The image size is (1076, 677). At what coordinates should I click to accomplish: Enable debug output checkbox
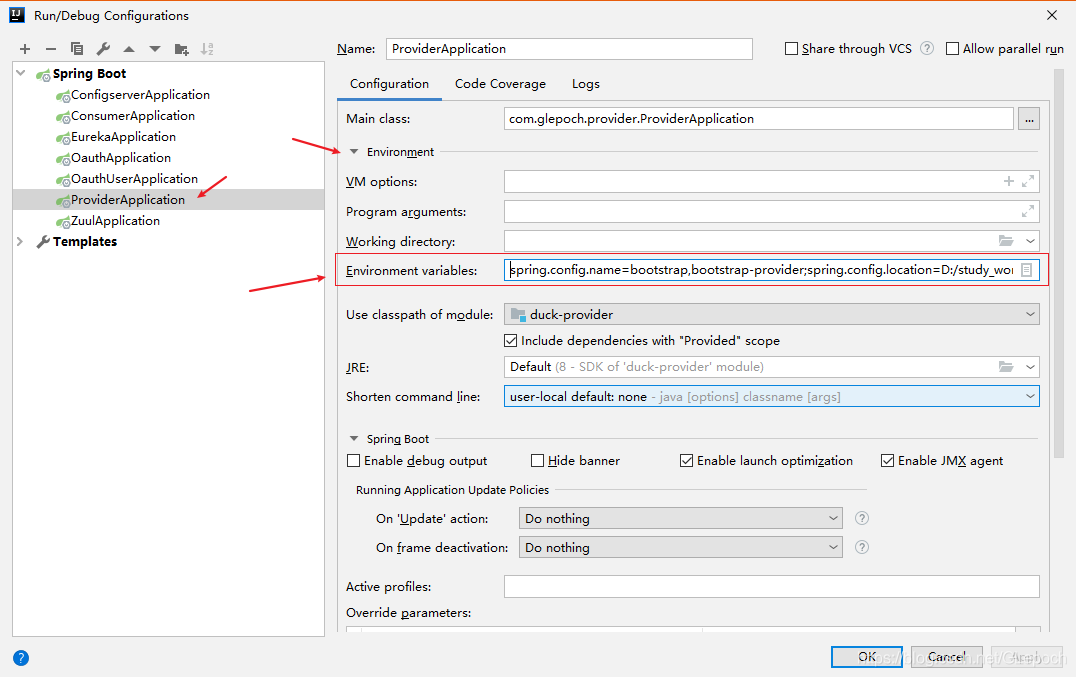point(353,461)
